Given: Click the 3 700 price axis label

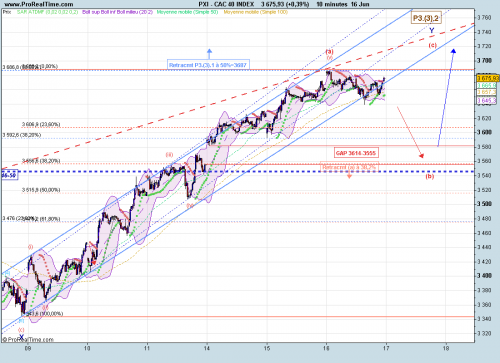Looking at the screenshot, I should coord(484,61).
